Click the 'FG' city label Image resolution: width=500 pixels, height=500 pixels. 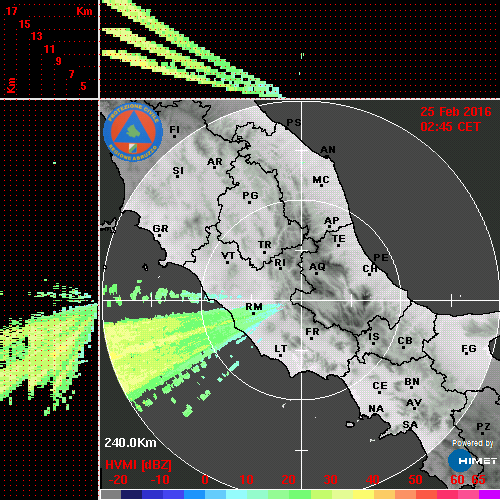pyautogui.click(x=469, y=349)
